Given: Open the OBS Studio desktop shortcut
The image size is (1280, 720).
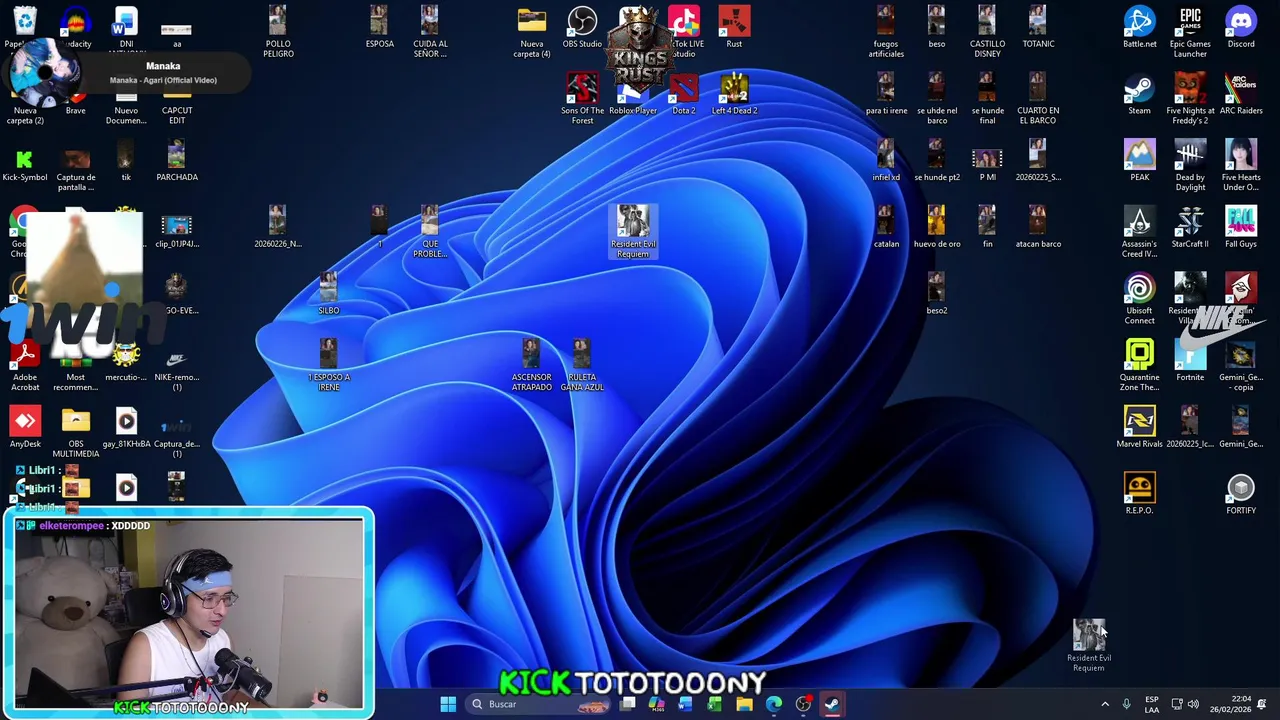Looking at the screenshot, I should 582,28.
